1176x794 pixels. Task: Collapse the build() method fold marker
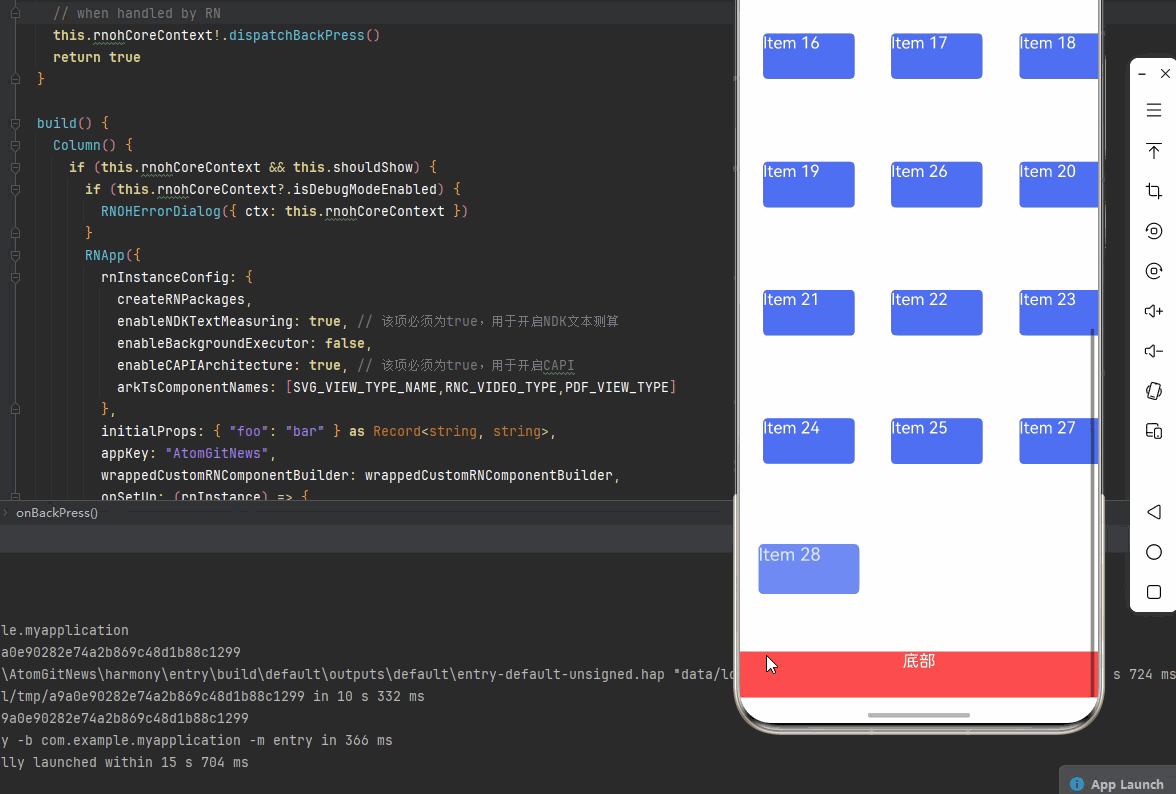coord(15,123)
